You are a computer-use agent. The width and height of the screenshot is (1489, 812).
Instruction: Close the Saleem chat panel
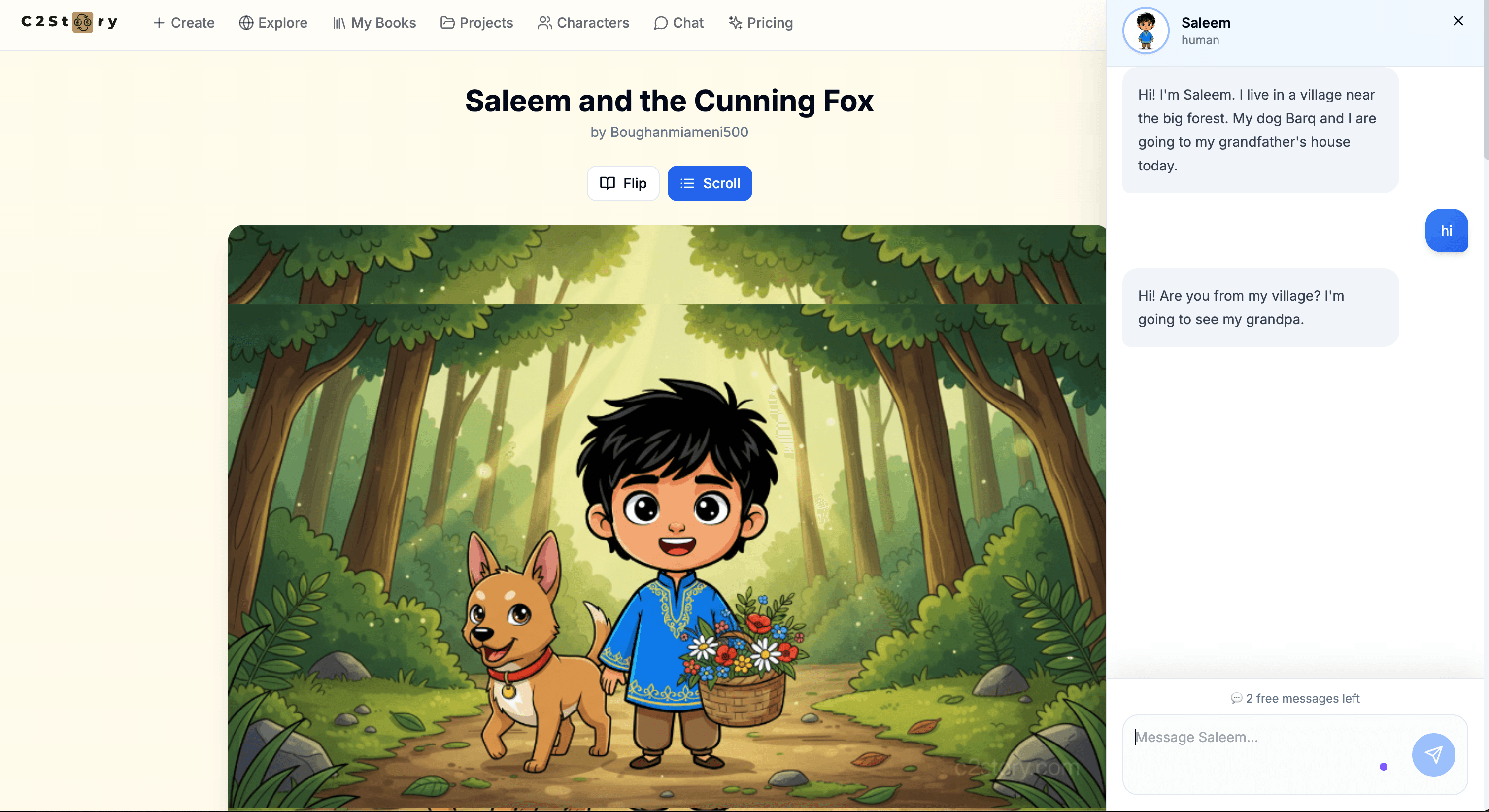1458,21
